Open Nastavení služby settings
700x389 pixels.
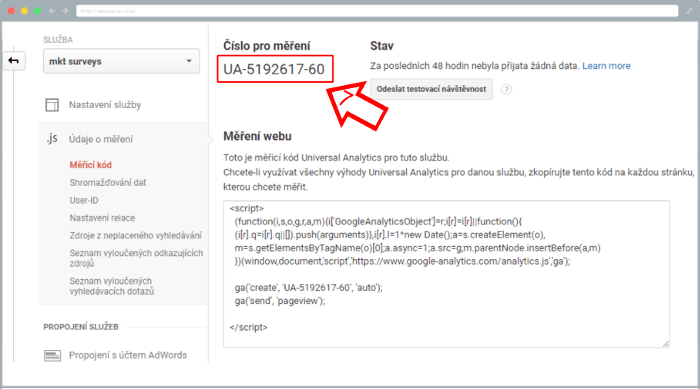(105, 105)
